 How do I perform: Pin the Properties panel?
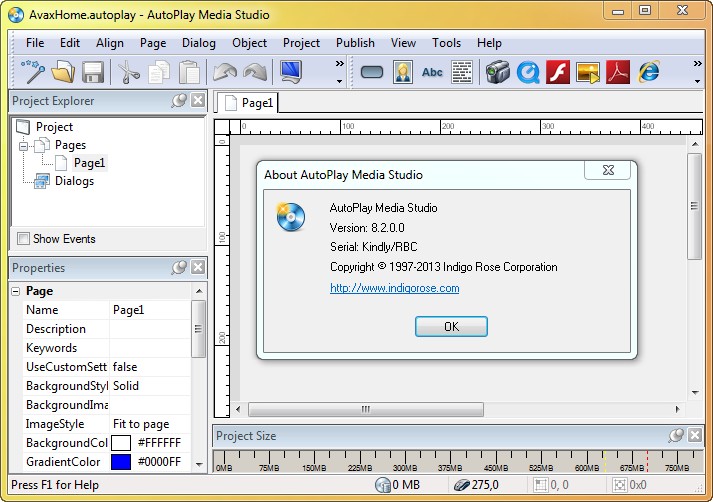tap(179, 267)
